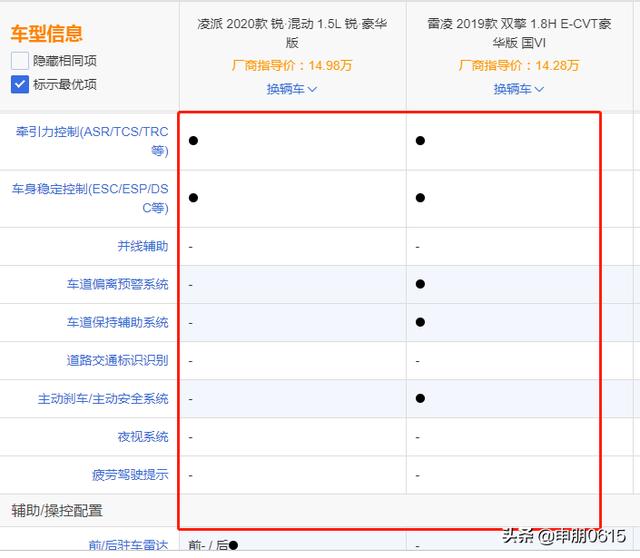Click the 凌派 2020款 锐·混动 model title
This screenshot has height=558, width=640.
click(x=292, y=33)
